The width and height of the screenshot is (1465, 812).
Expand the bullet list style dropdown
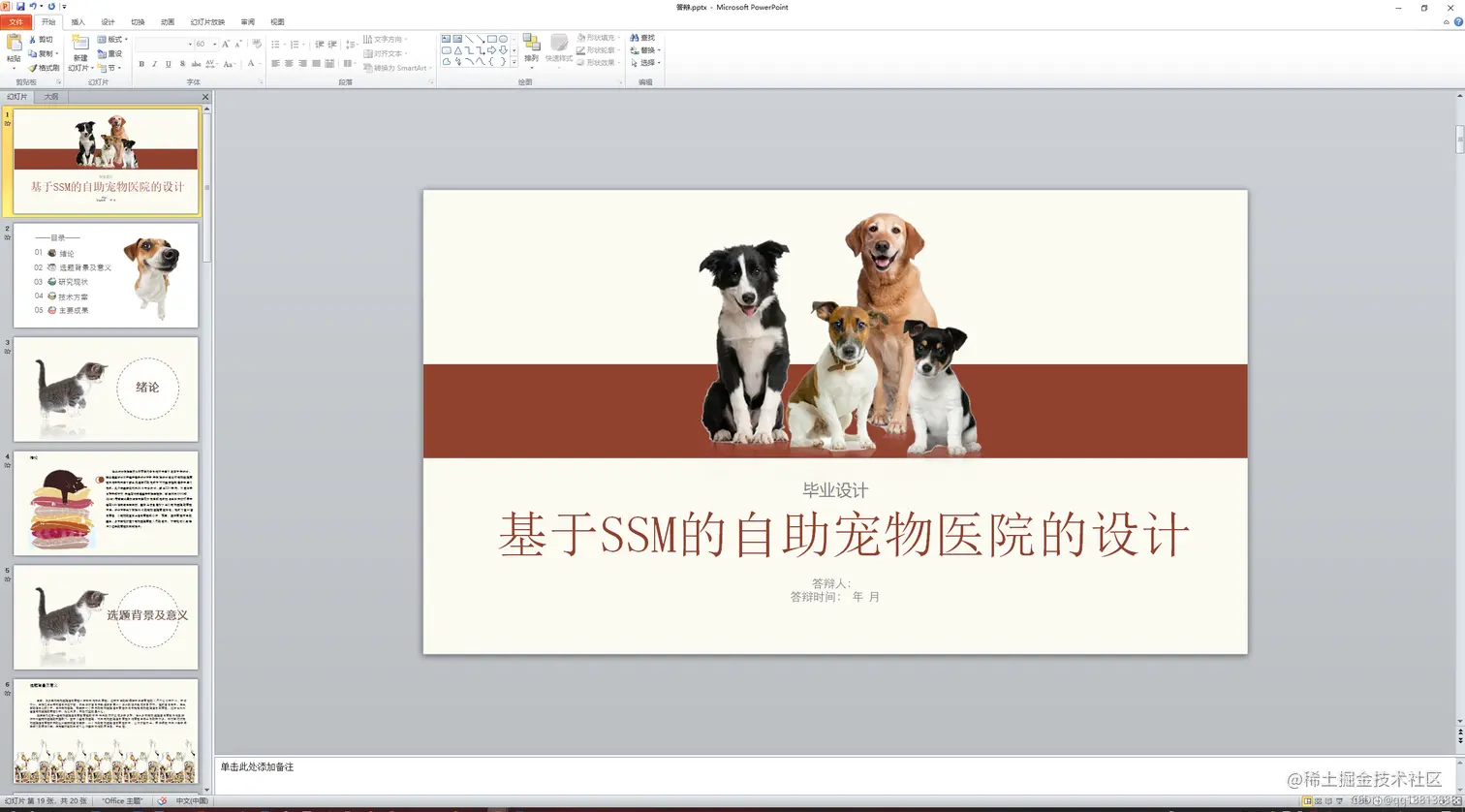pyautogui.click(x=284, y=45)
